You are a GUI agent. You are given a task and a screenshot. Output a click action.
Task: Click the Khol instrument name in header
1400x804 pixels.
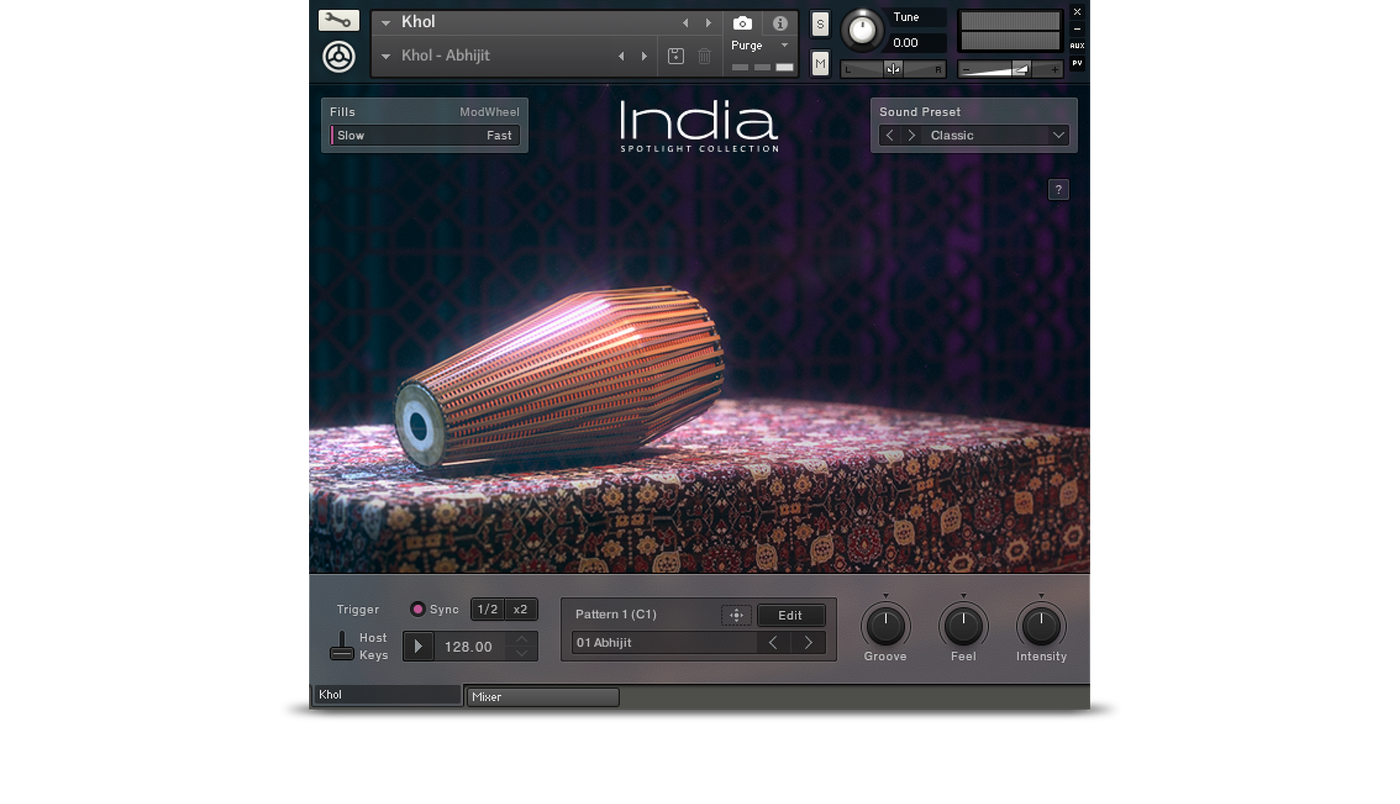418,22
